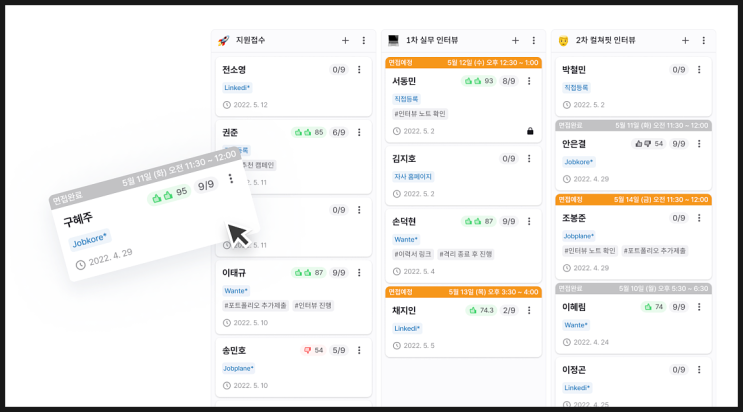Select the #포트폴리오 추가제출 tag on 조봉준 card

click(x=654, y=251)
